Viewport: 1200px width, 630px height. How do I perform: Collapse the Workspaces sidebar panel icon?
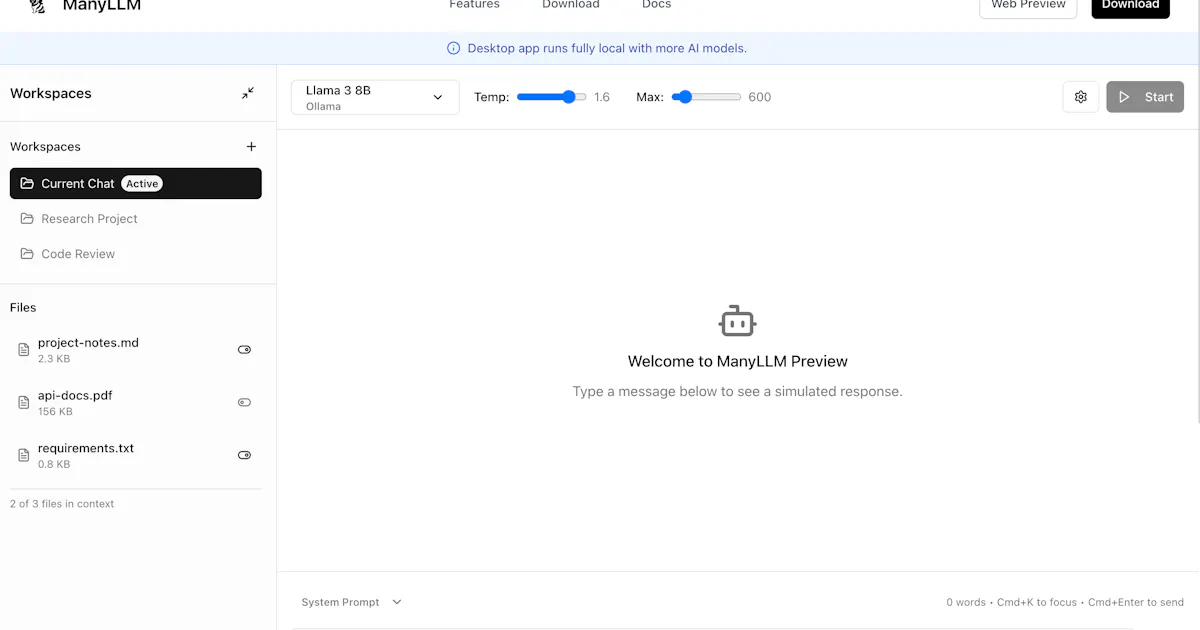click(x=248, y=93)
